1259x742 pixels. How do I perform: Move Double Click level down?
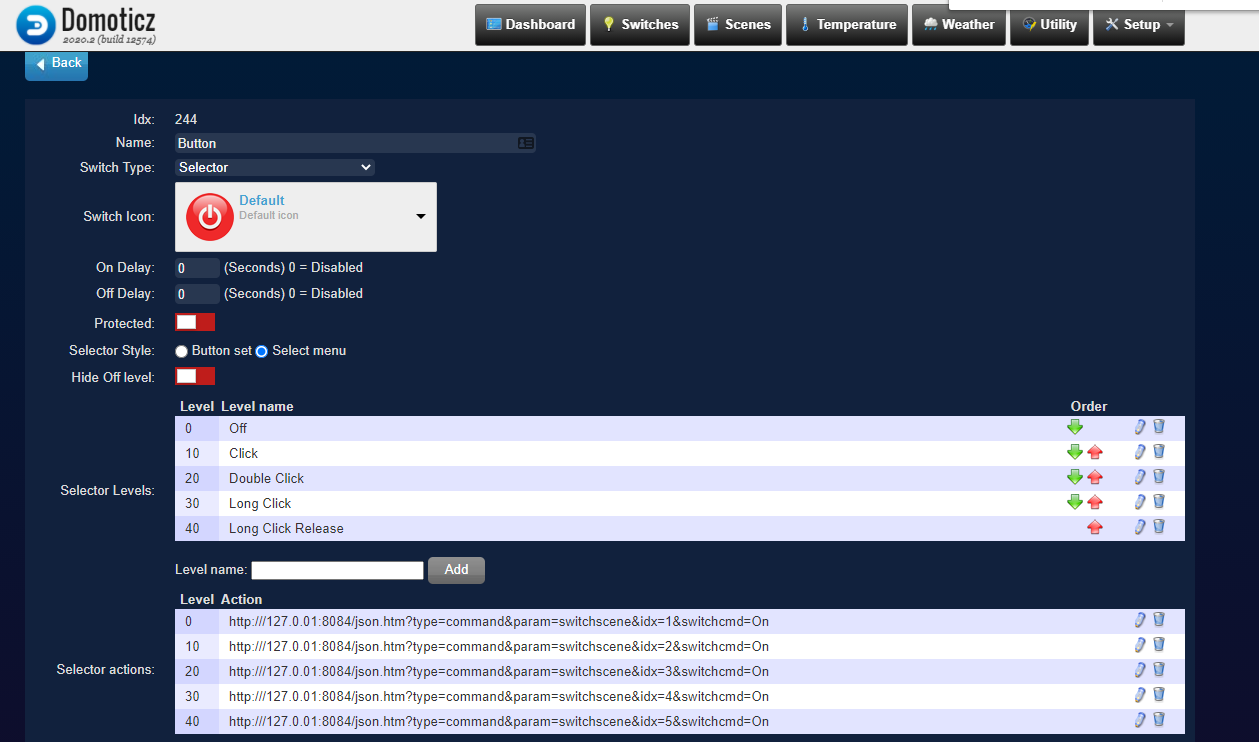point(1075,477)
